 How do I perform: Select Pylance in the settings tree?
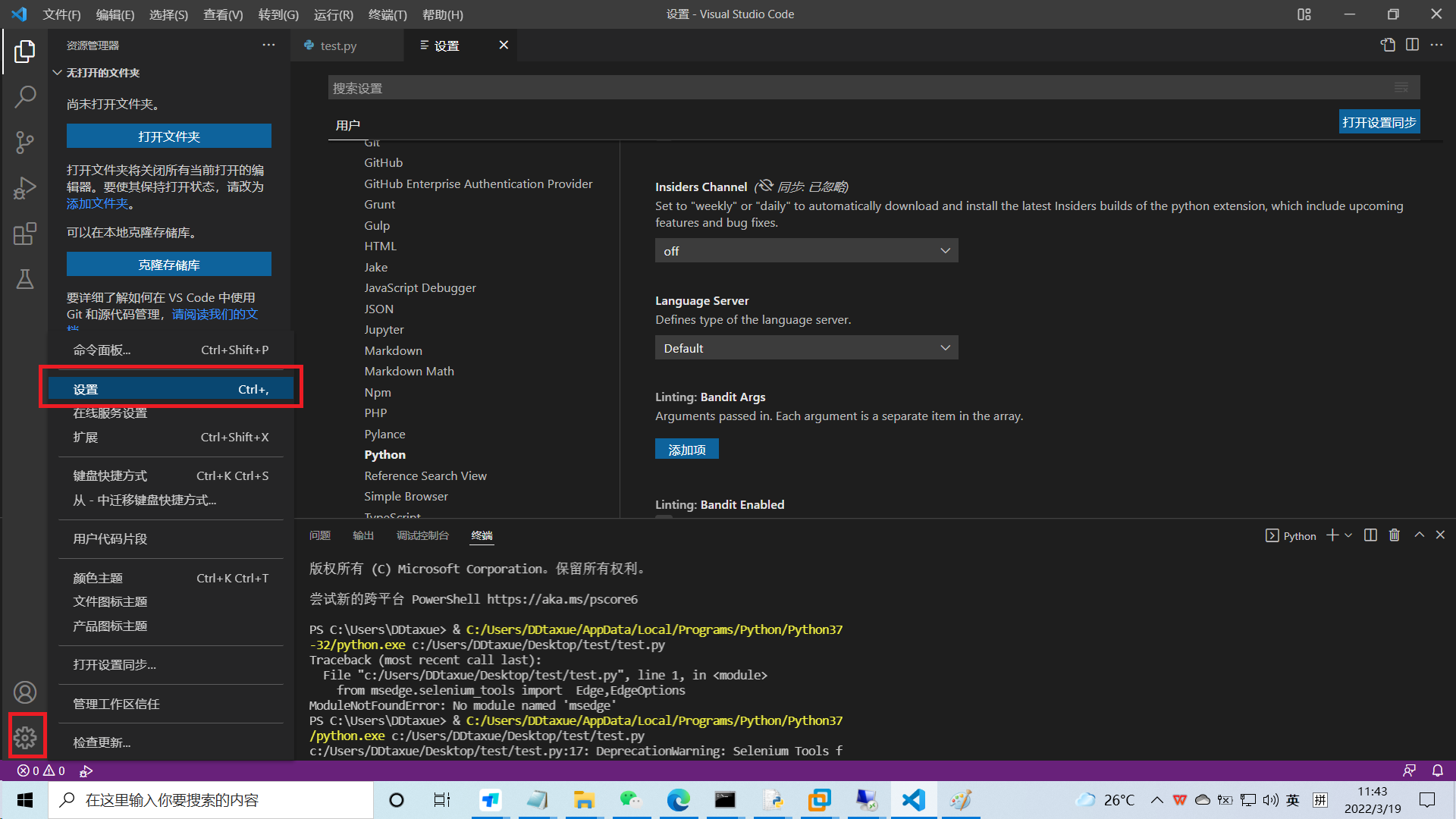click(x=385, y=434)
